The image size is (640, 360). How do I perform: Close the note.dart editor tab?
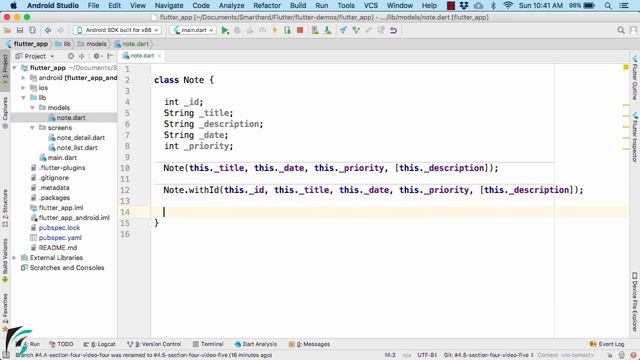click(x=159, y=56)
